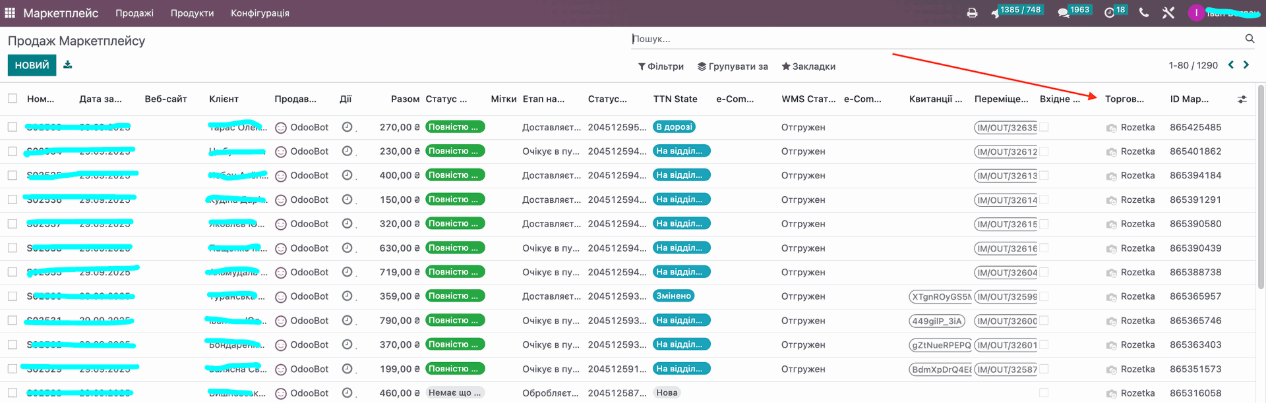Viewport: 1266px width, 403px height.
Task: Open activity clock in 270,00 ₴ row
Action: (347, 127)
